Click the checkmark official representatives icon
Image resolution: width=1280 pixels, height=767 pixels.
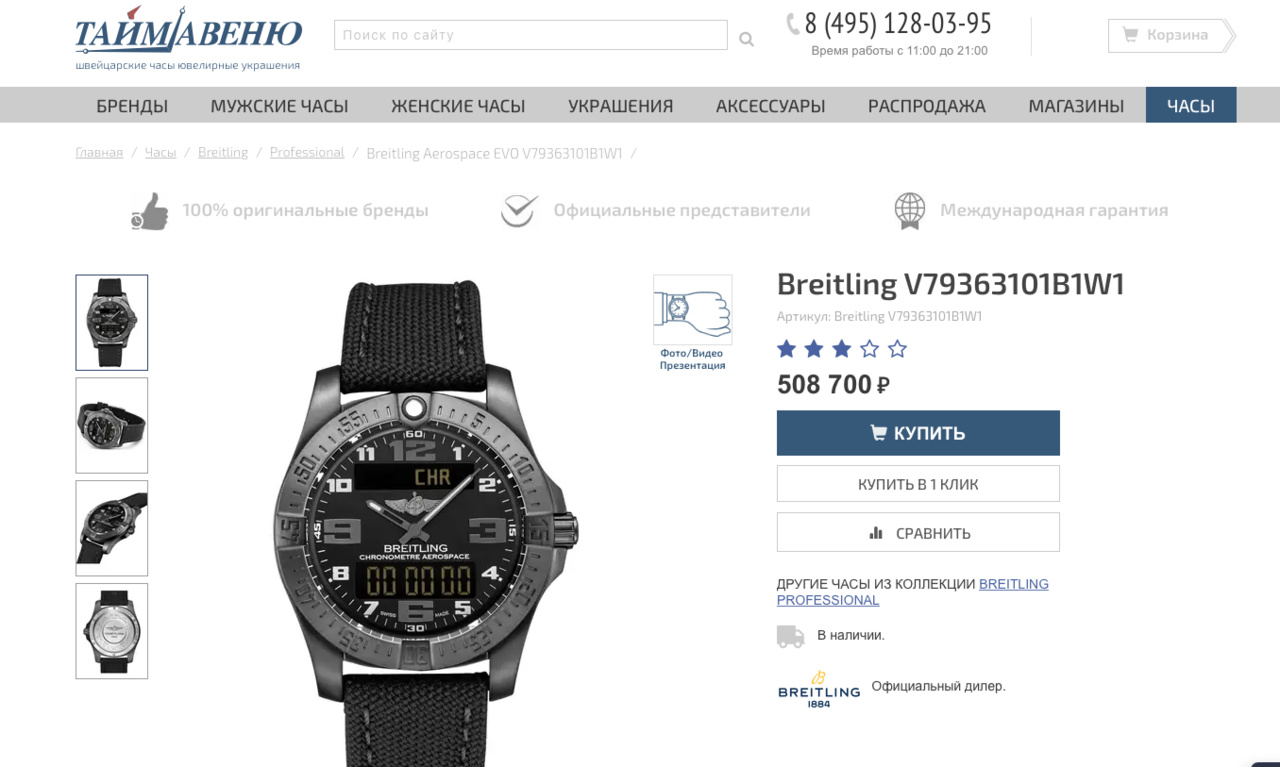coord(520,211)
